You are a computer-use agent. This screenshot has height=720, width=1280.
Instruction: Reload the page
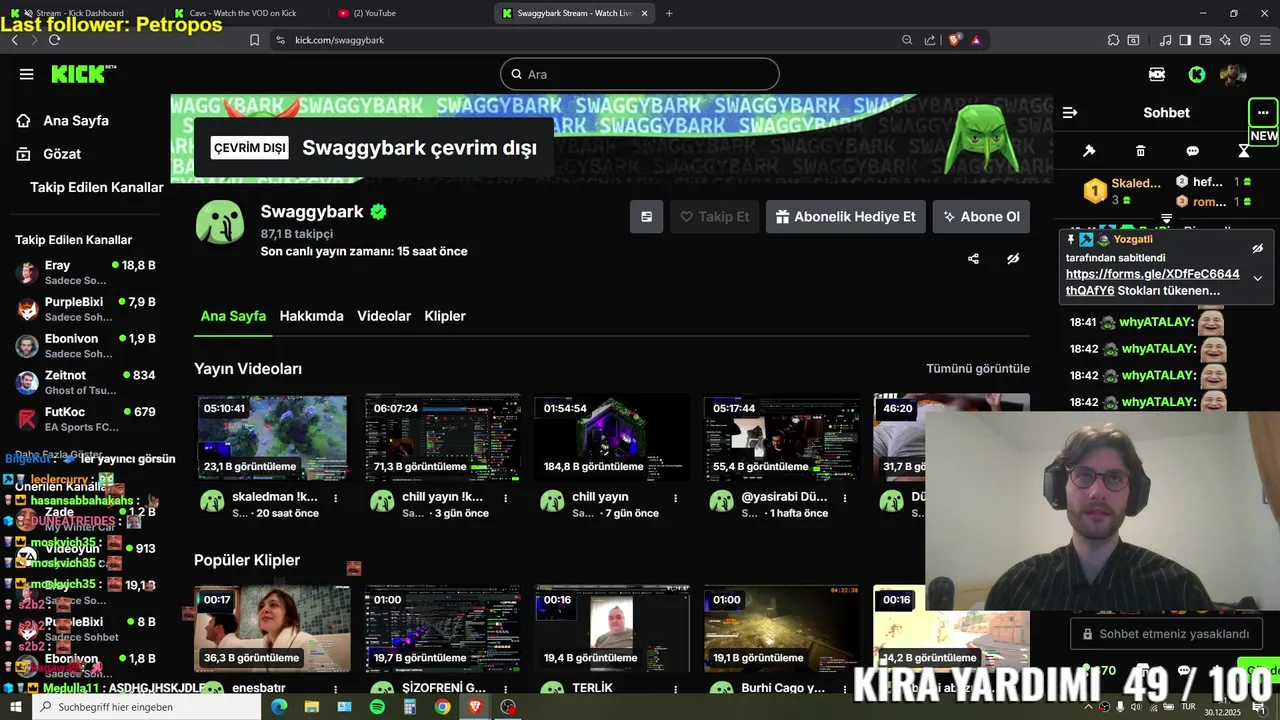point(54,40)
